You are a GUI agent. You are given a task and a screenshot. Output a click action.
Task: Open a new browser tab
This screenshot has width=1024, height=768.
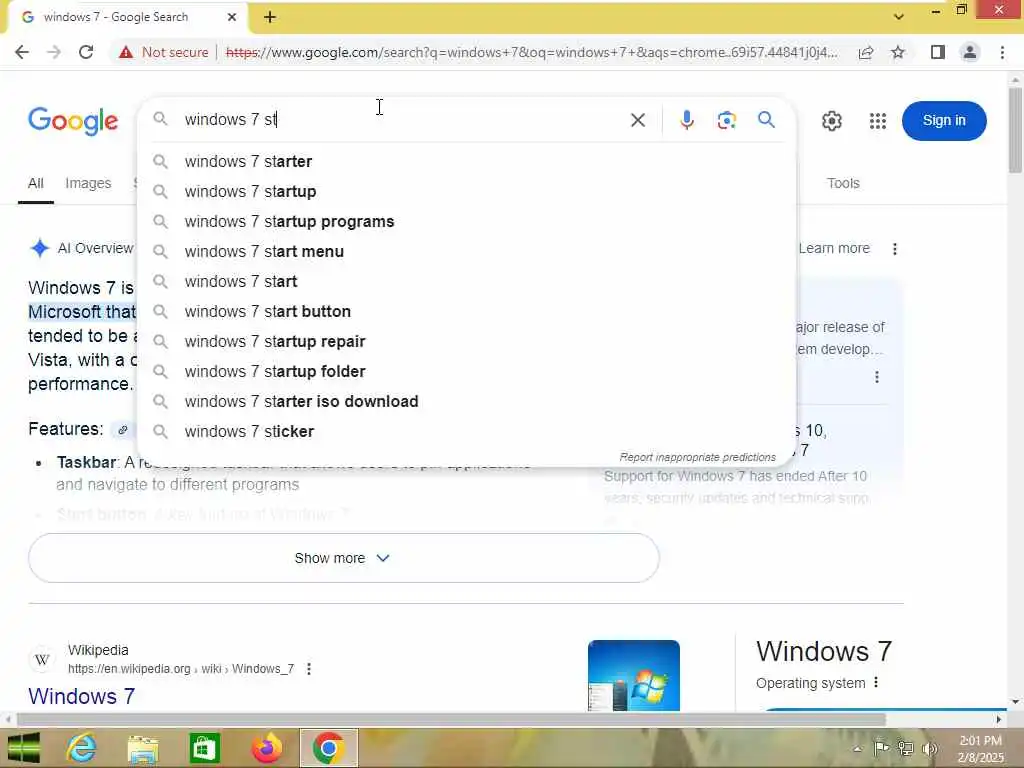point(270,18)
